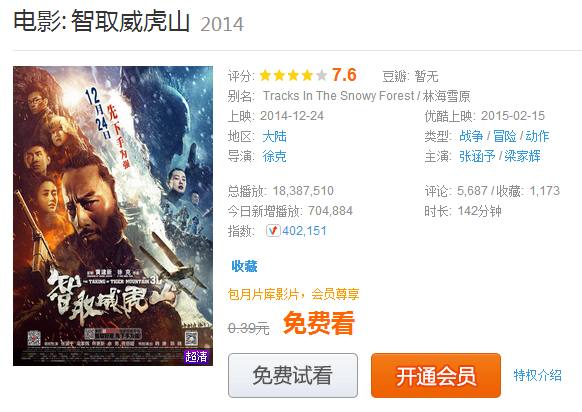Click the third rating star
The height and width of the screenshot is (412, 582).
pos(293,76)
